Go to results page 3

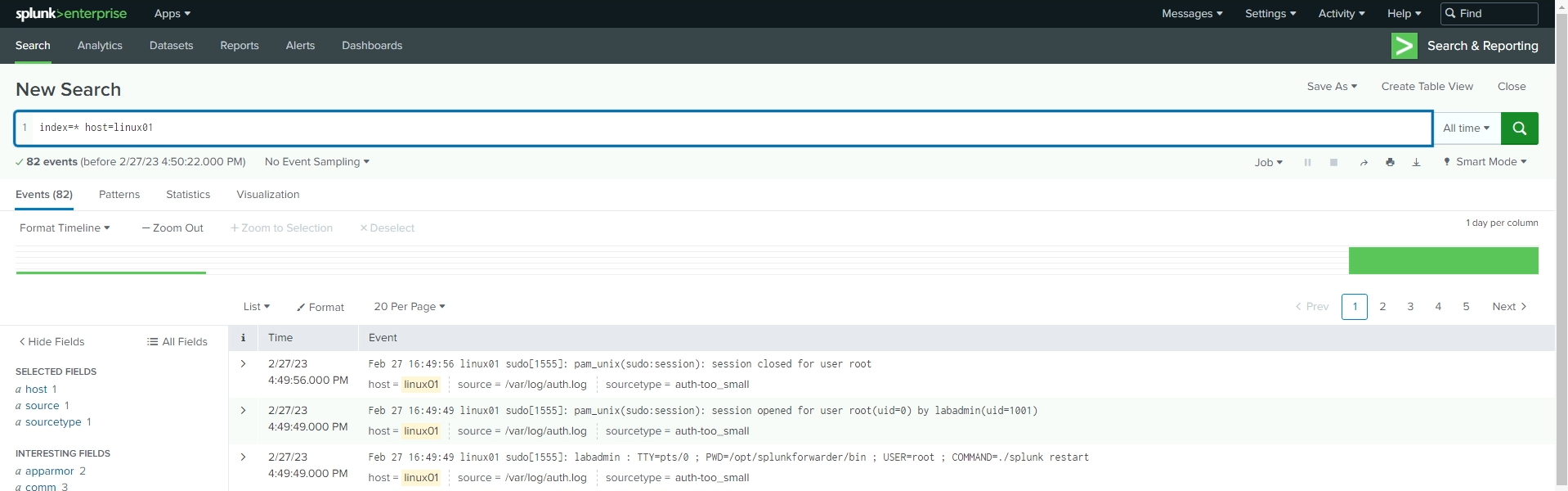tap(1410, 307)
